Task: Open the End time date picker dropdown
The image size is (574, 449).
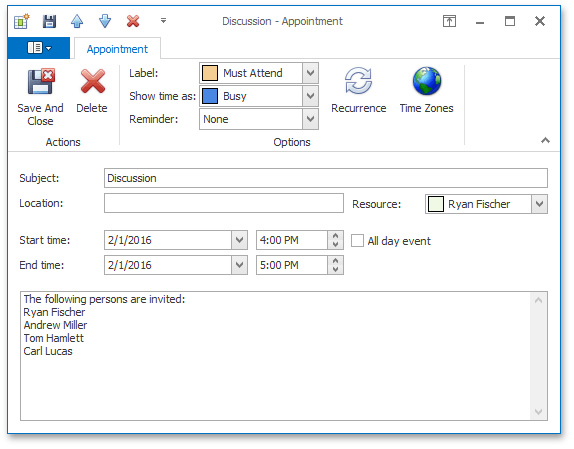Action: [239, 265]
